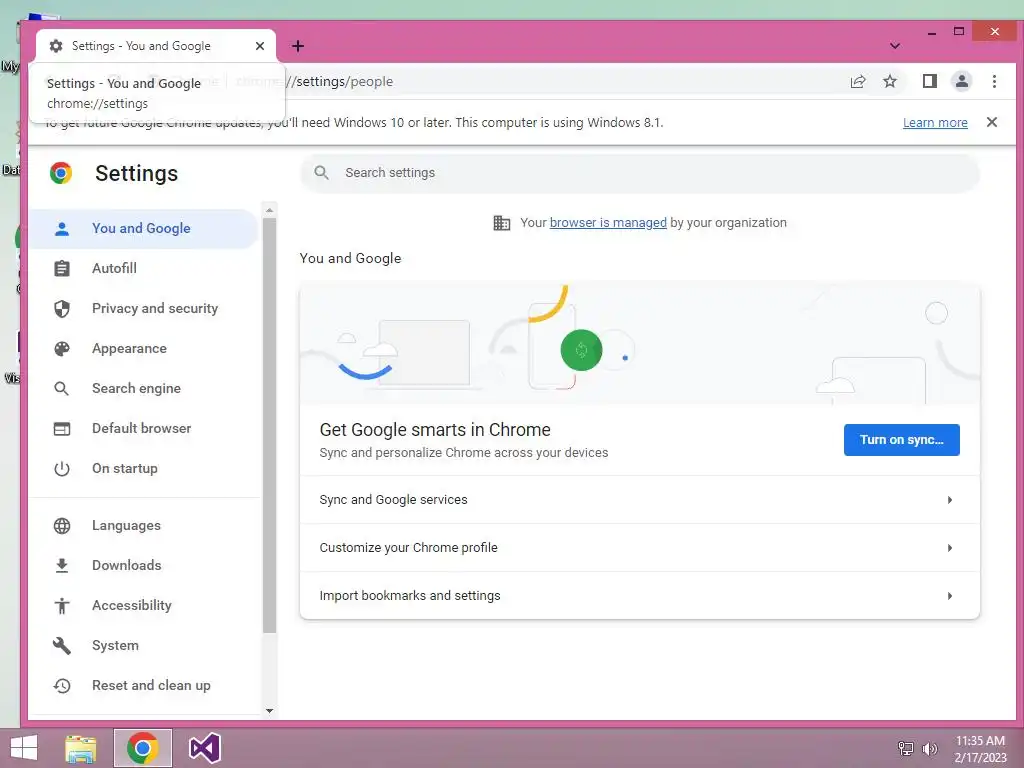1024x768 pixels.
Task: Open File Explorer from the taskbar
Action: (x=81, y=748)
